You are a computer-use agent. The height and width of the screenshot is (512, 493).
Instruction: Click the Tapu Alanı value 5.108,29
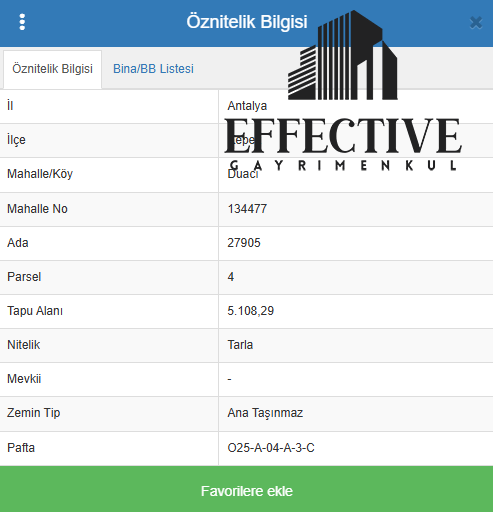[250, 311]
